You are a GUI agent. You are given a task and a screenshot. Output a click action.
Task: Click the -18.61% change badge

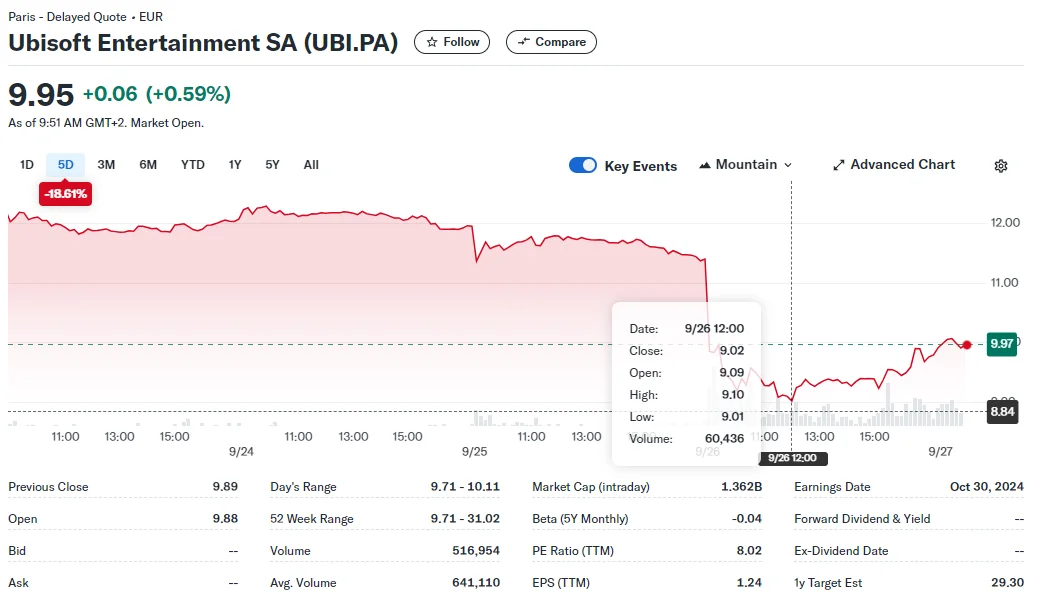65,193
